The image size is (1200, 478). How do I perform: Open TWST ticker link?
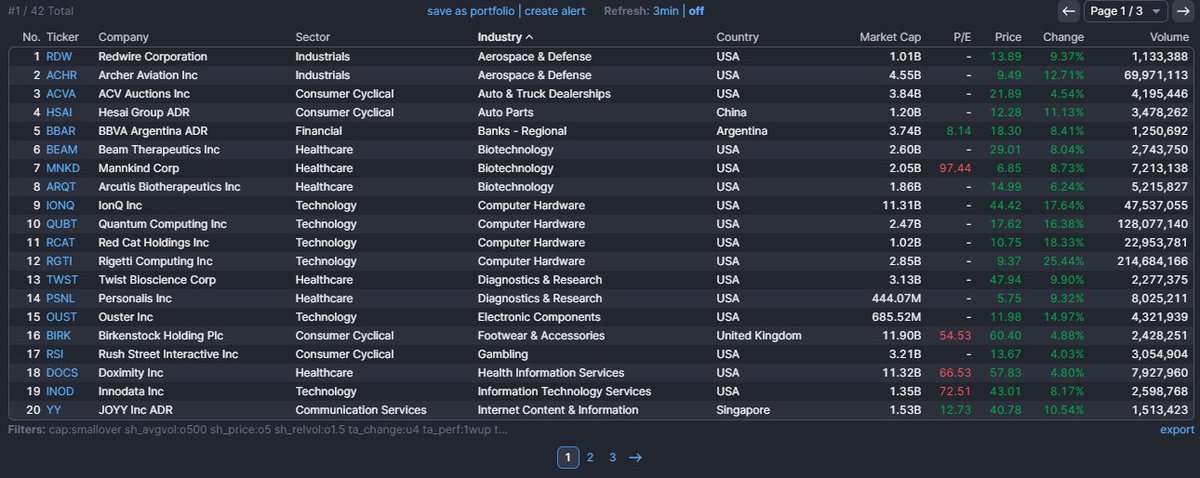(62, 280)
